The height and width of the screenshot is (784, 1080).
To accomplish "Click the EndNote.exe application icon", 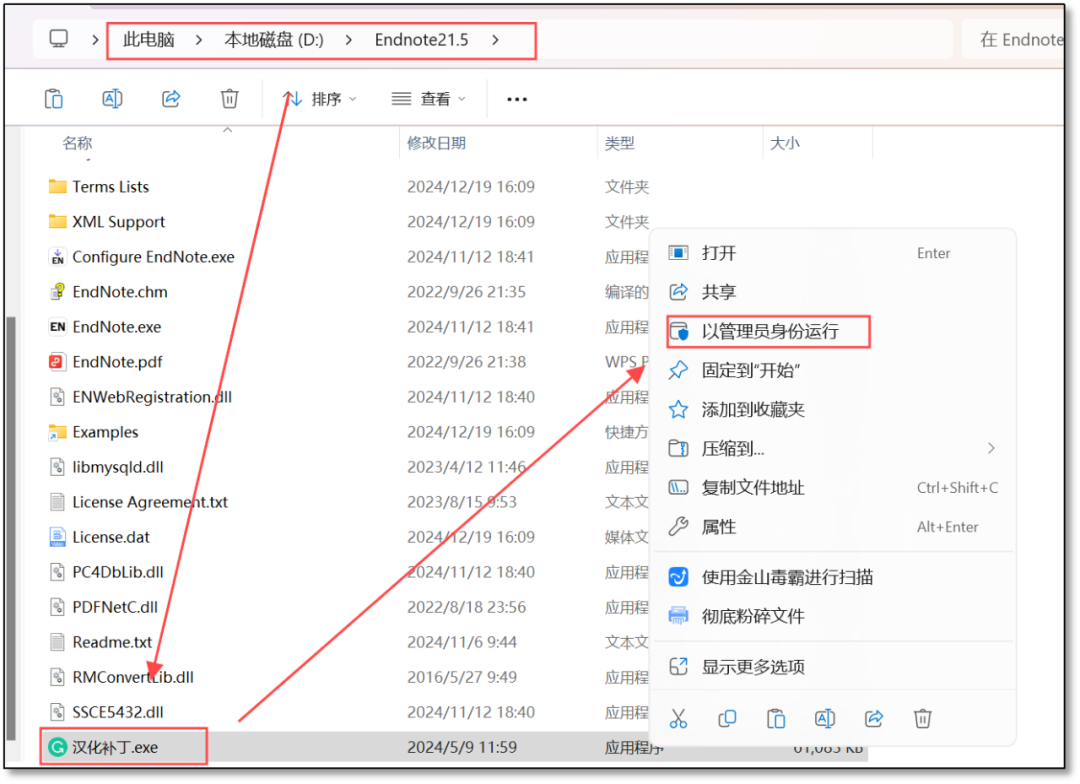I will [x=58, y=327].
